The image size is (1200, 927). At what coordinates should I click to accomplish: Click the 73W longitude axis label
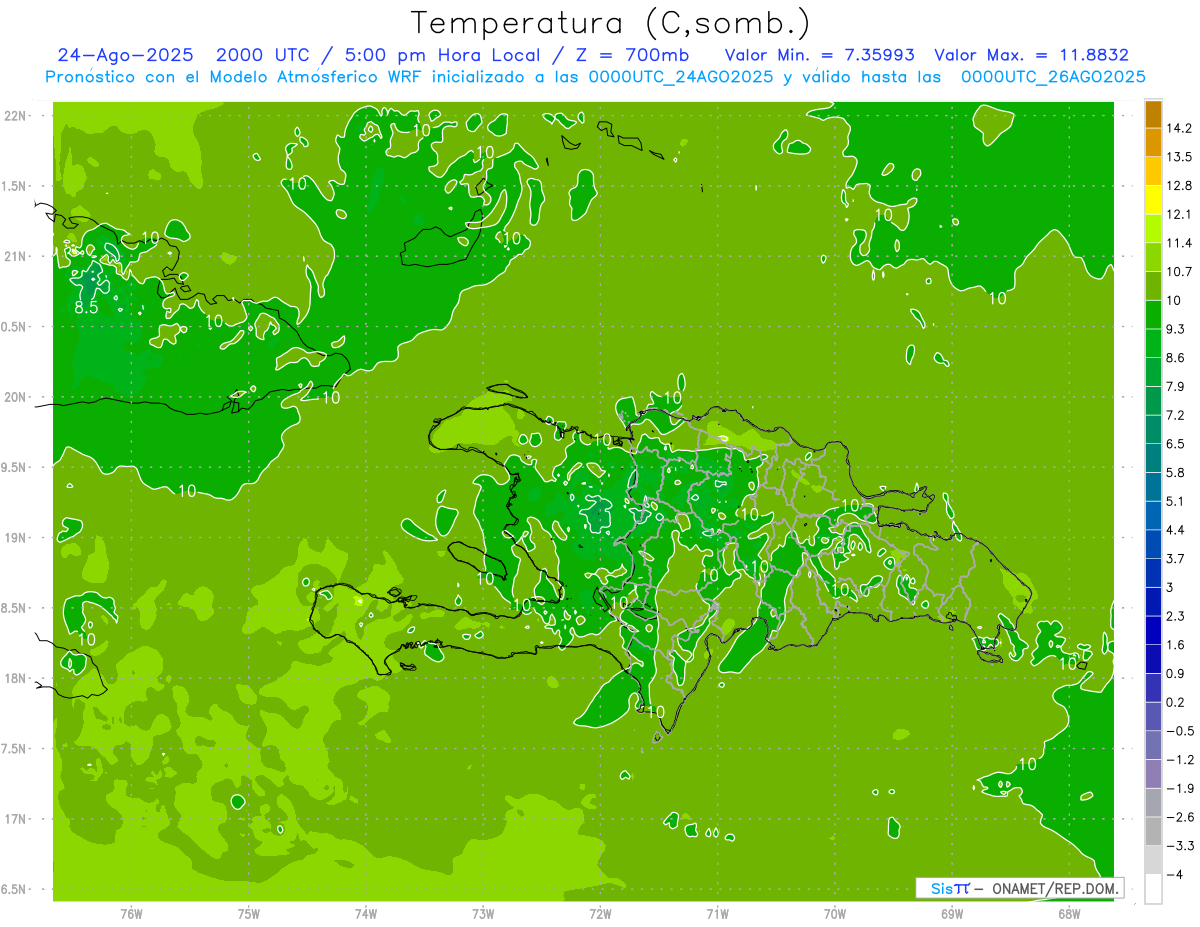[483, 914]
